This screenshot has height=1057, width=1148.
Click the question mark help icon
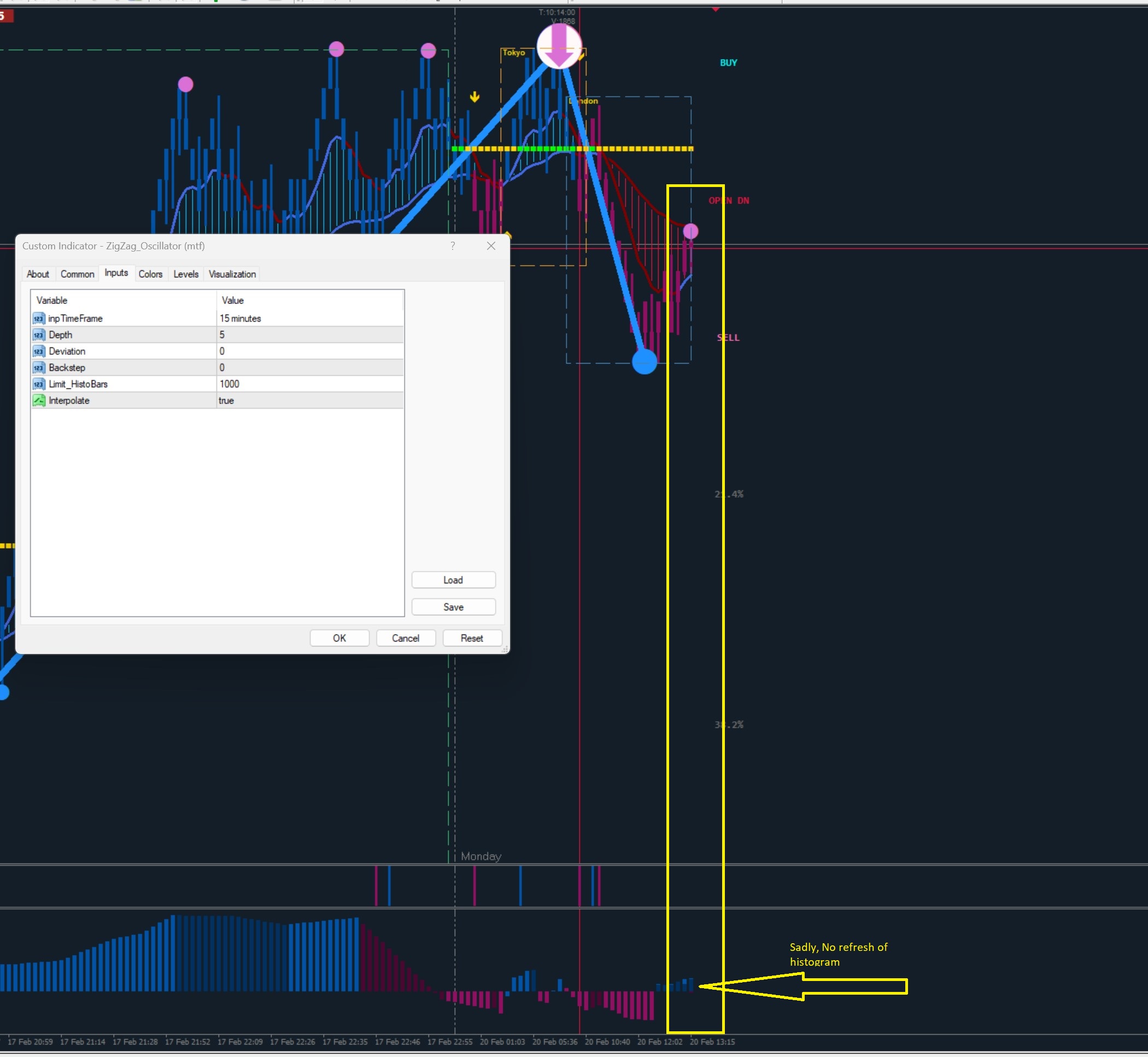[452, 246]
